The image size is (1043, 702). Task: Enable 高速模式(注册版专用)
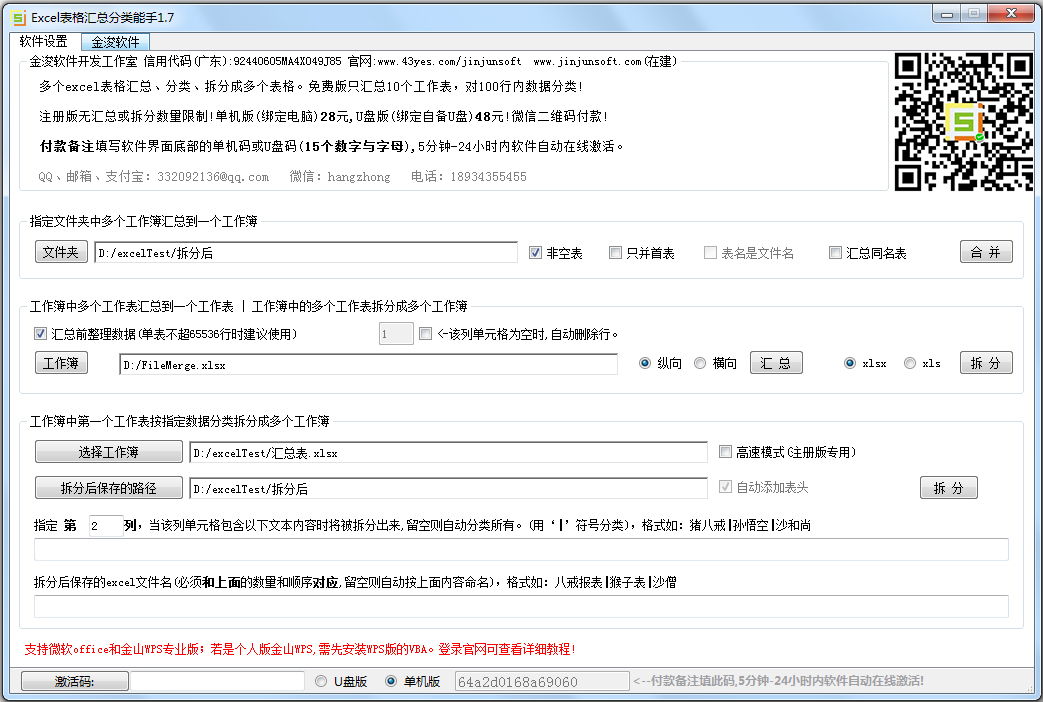tap(725, 451)
